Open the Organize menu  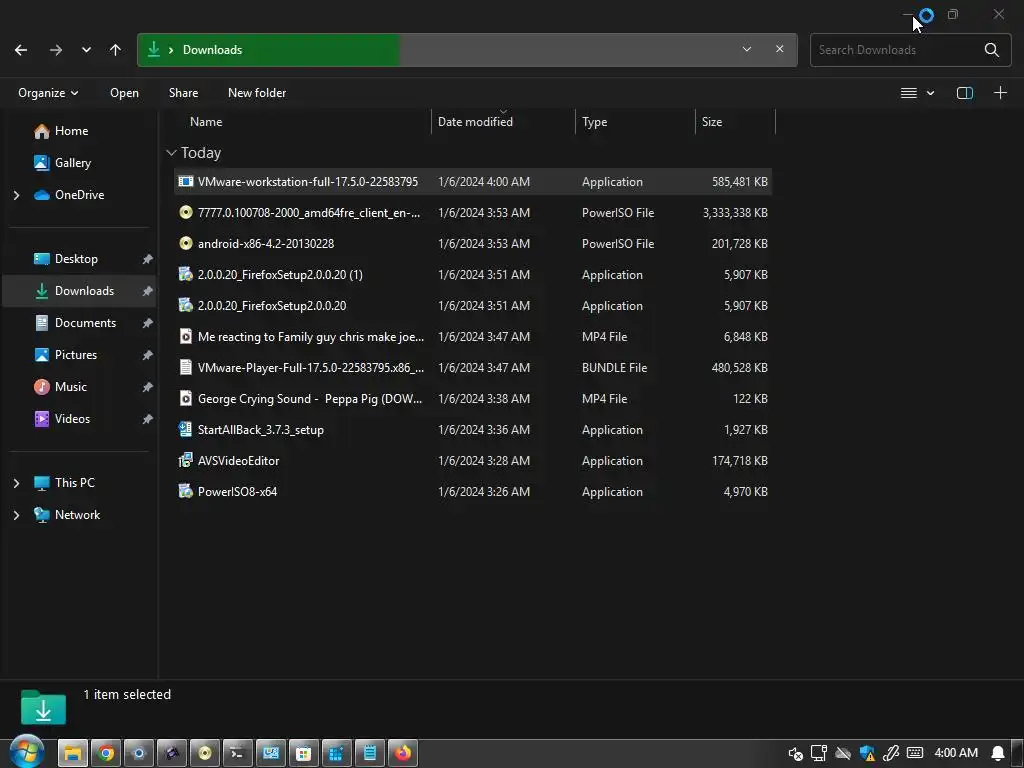pyautogui.click(x=48, y=93)
